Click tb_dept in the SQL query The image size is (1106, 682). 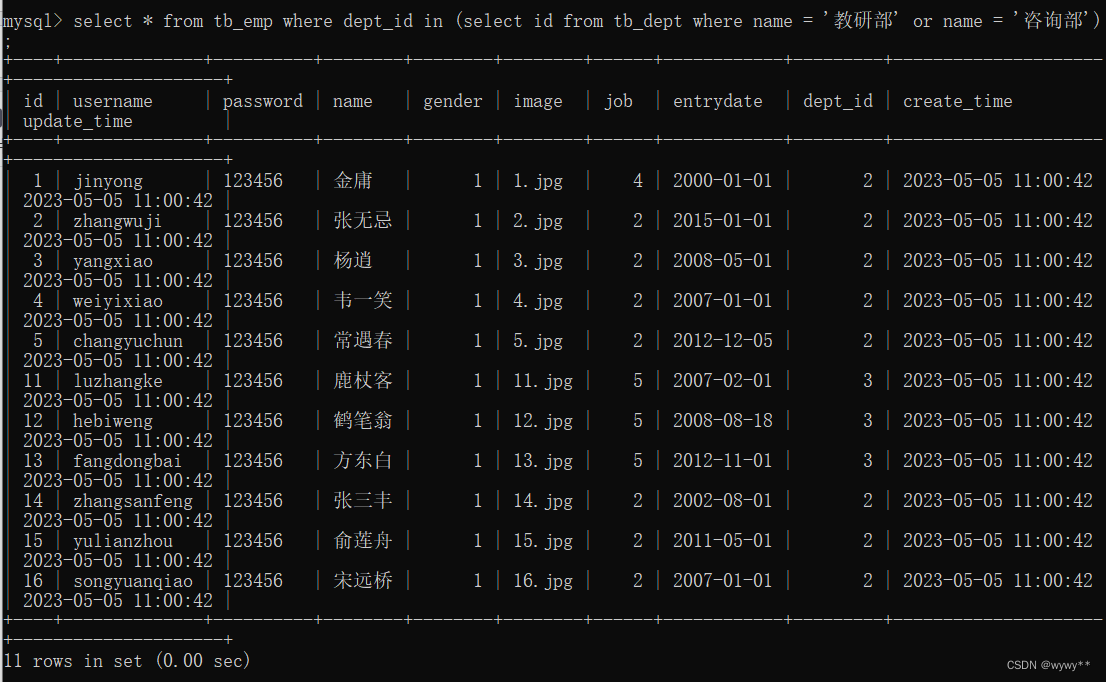(648, 22)
